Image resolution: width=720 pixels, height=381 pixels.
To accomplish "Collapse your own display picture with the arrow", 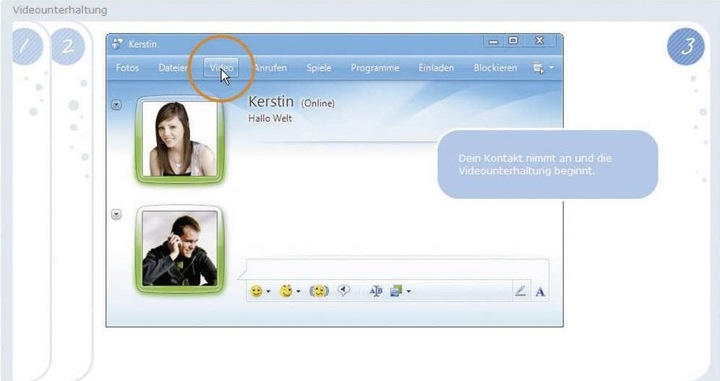I will [117, 214].
